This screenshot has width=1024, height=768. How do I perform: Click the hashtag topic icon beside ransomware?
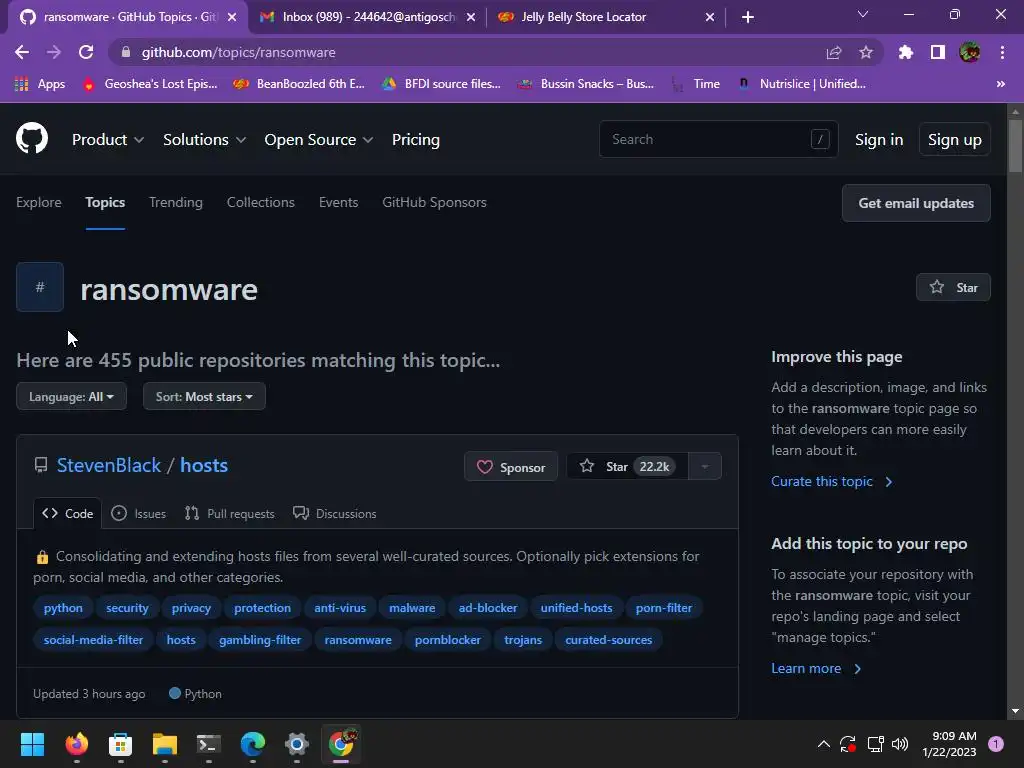40,287
